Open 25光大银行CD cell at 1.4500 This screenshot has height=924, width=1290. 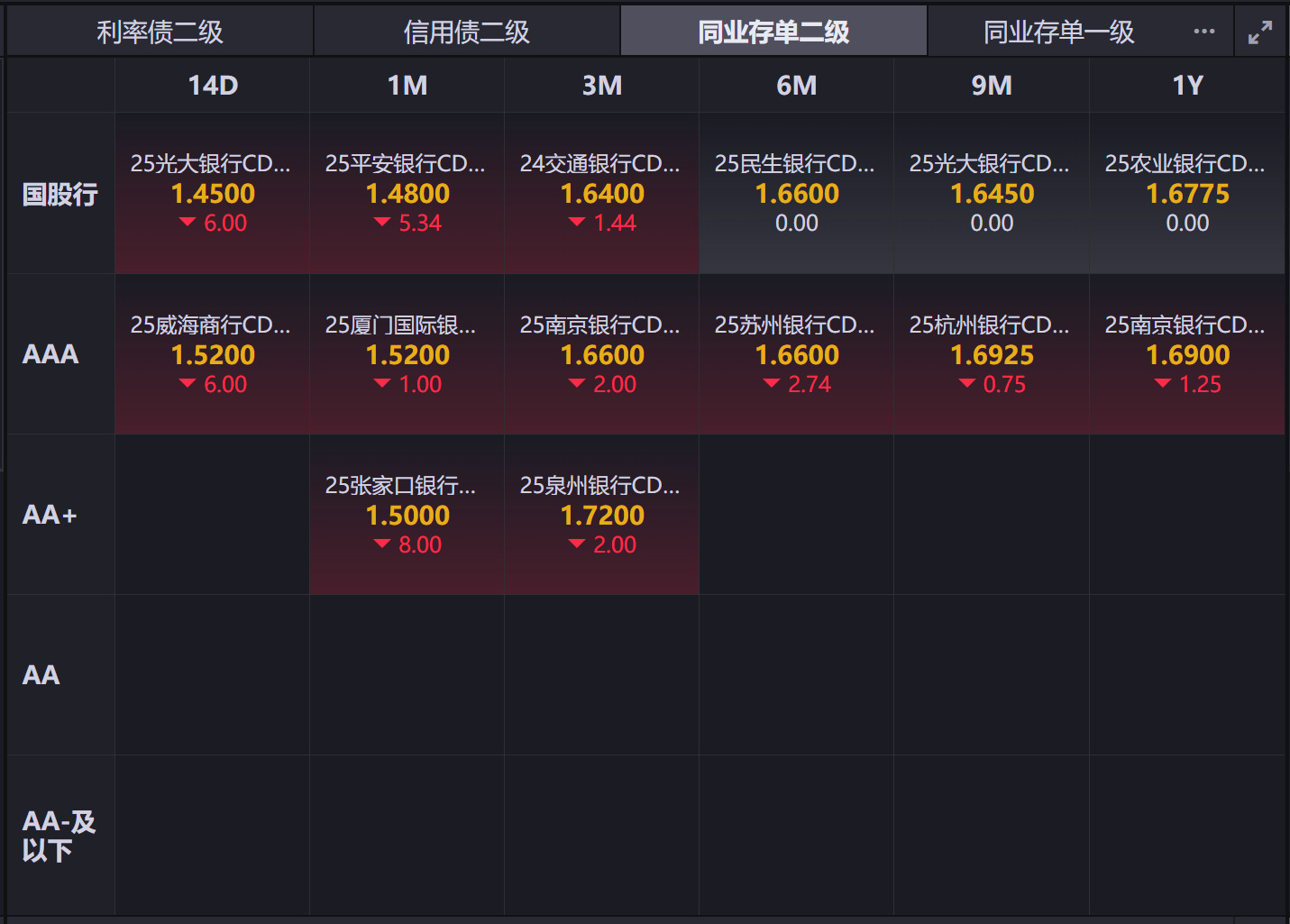click(x=213, y=194)
